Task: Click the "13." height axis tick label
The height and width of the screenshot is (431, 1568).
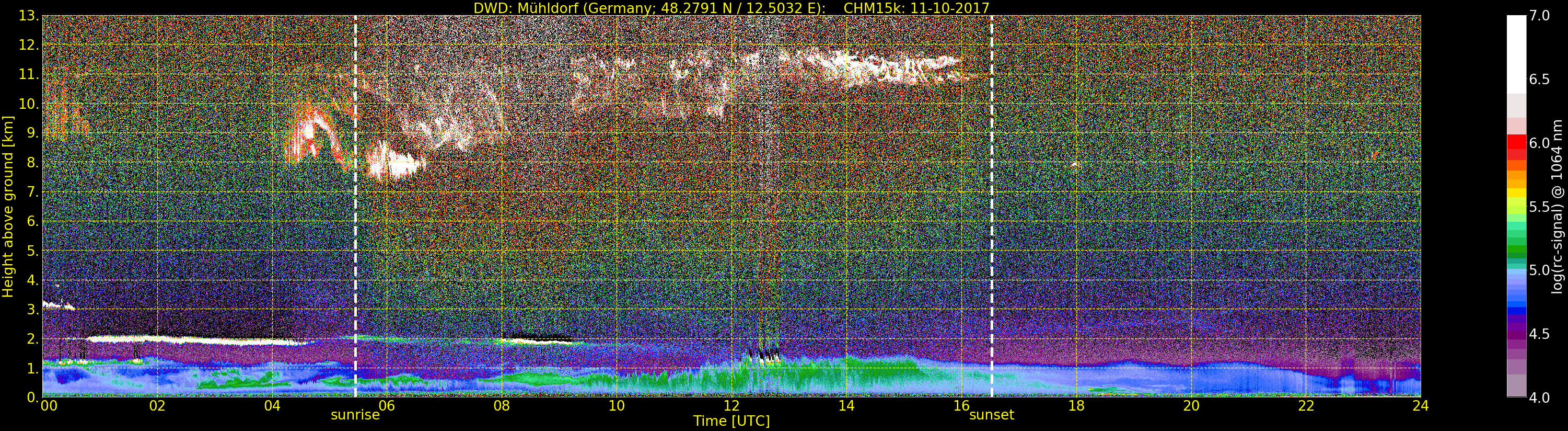Action: tap(29, 16)
